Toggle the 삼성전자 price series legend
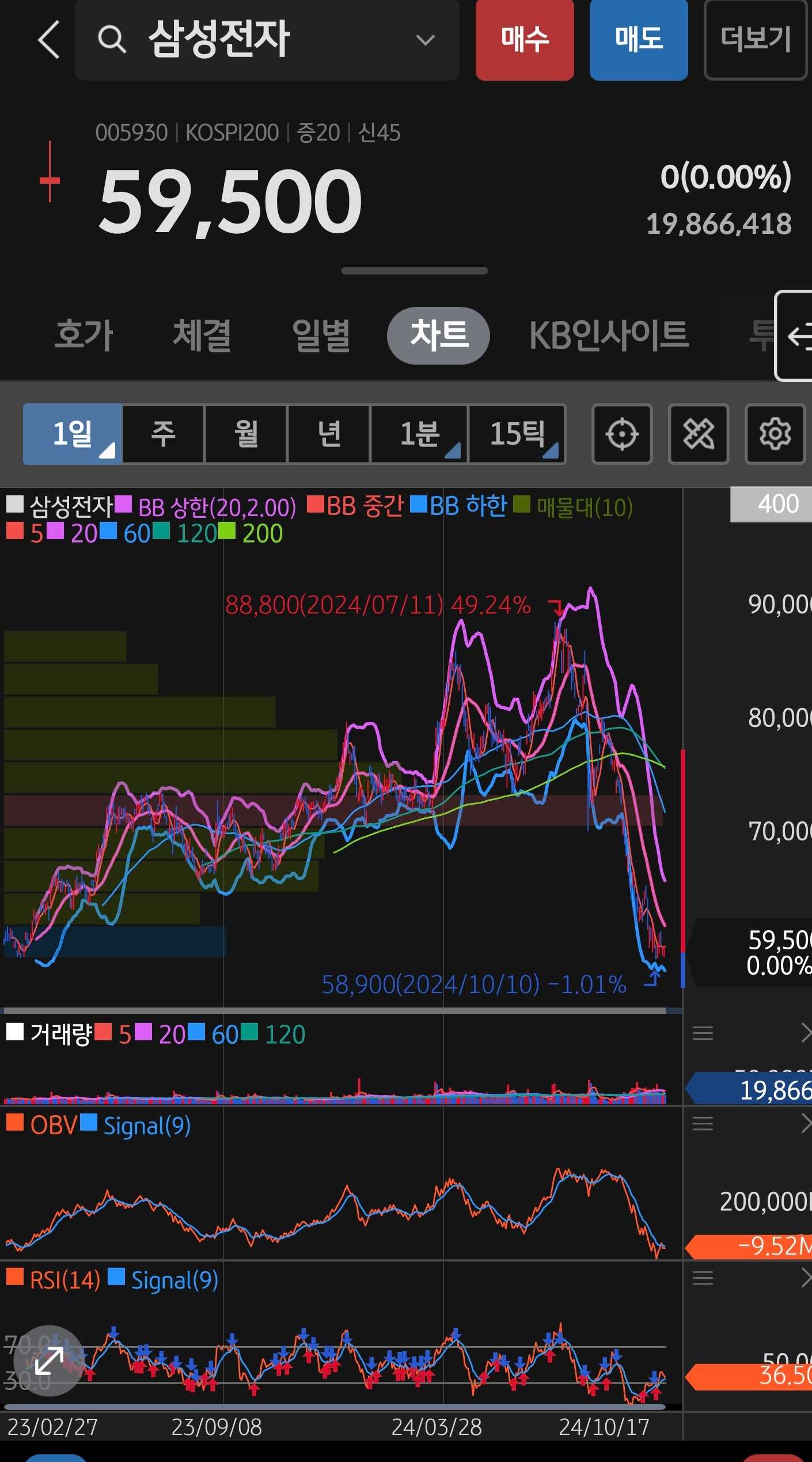The image size is (812, 1462). 60,506
